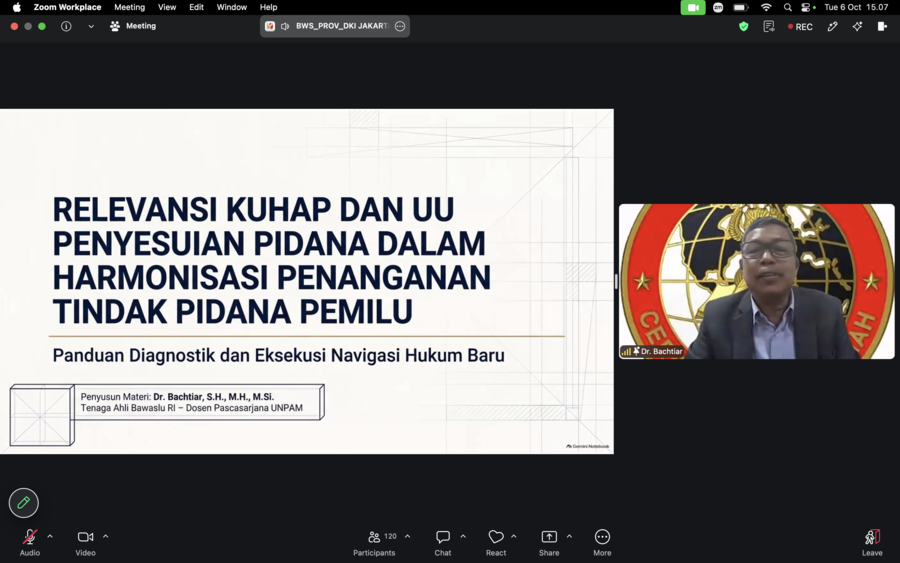Click the green camera status icon in menu bar
The width and height of the screenshot is (900, 563).
(693, 7)
